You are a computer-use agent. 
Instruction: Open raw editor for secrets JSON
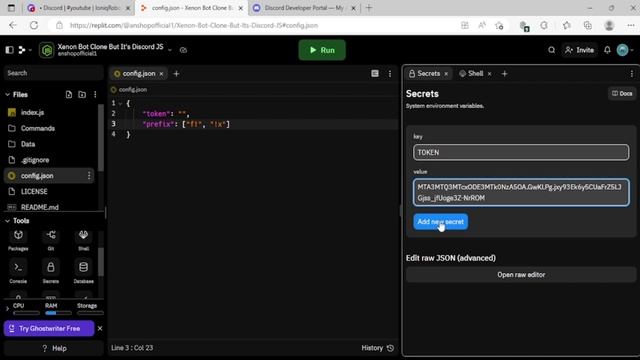coord(521,275)
